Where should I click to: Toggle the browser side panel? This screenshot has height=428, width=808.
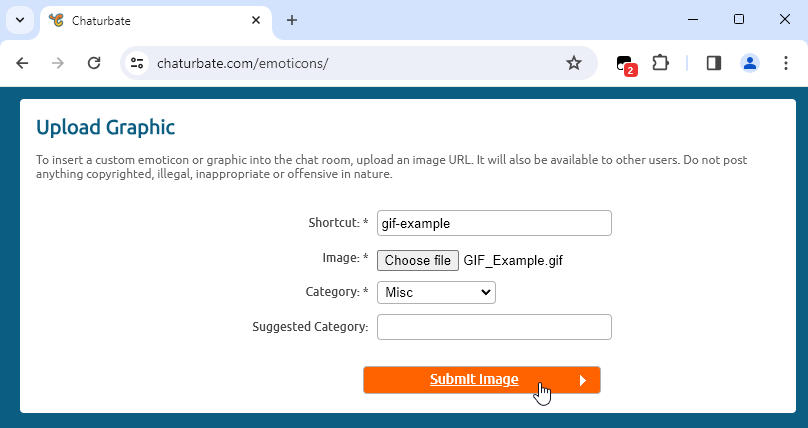point(714,63)
